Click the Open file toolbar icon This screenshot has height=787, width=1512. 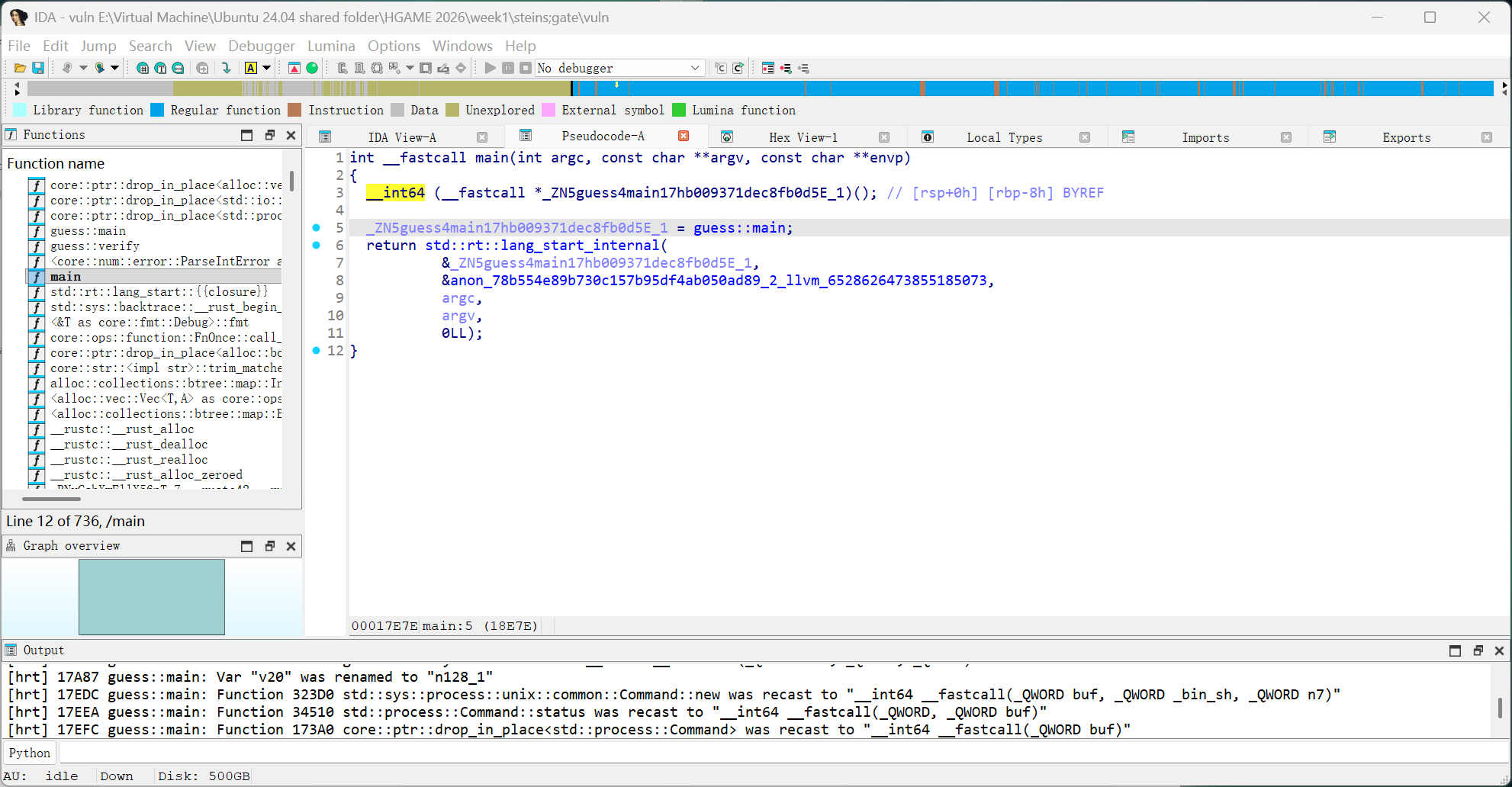pos(20,68)
